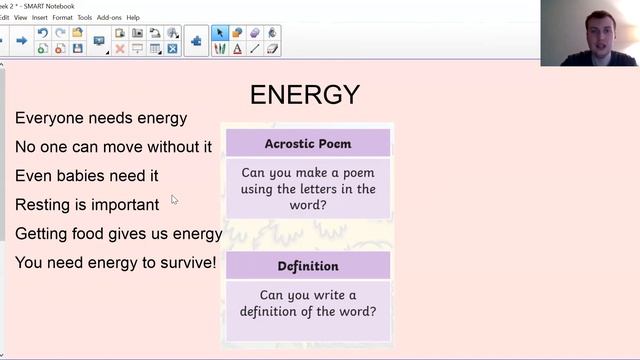This screenshot has height=360, width=640.
Task: Click the presenter webcam thumbnail
Action: tap(590, 33)
